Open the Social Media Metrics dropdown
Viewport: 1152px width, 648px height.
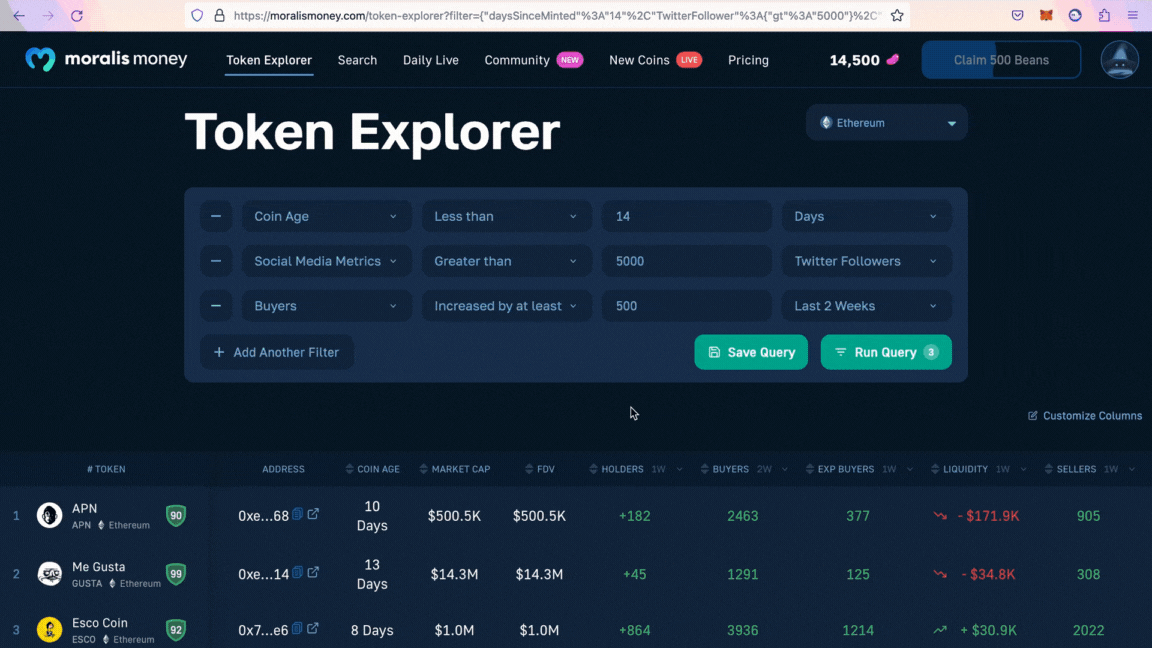(326, 261)
